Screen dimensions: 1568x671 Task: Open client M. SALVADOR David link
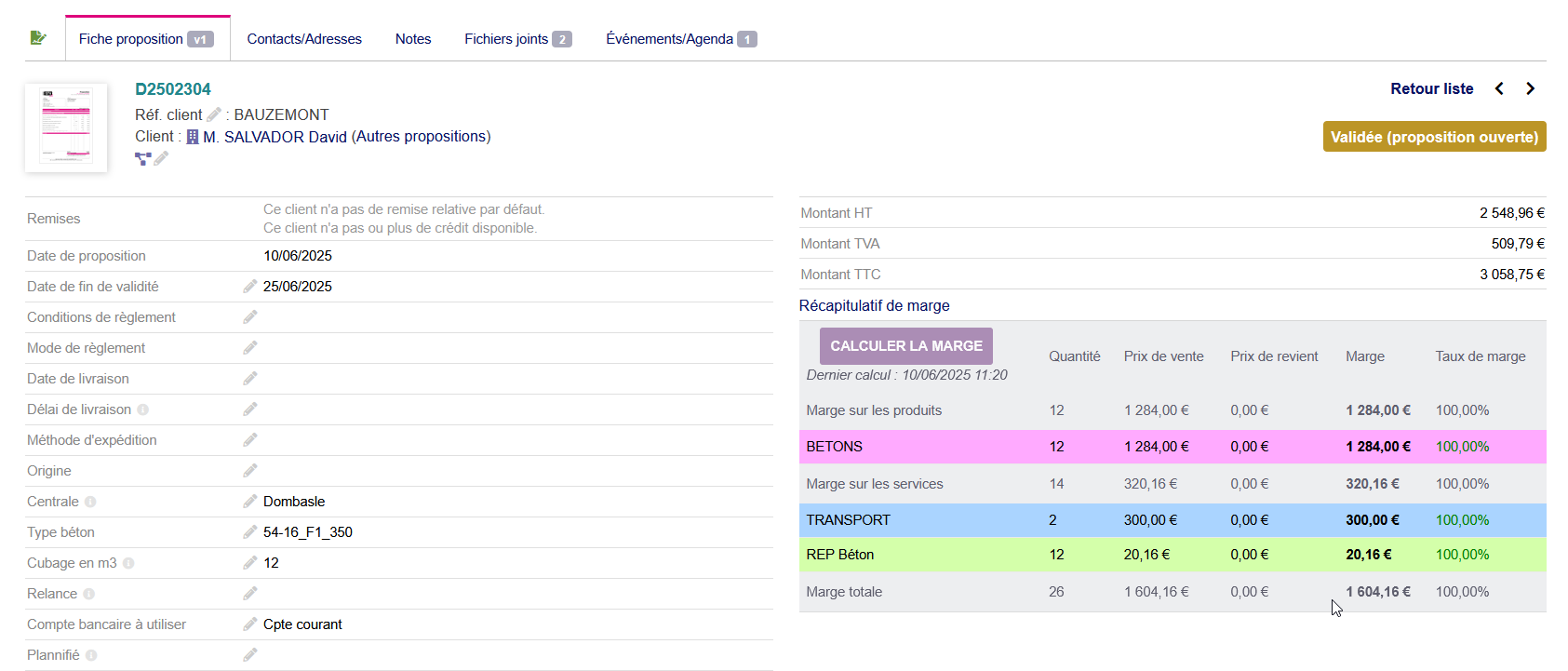[275, 137]
